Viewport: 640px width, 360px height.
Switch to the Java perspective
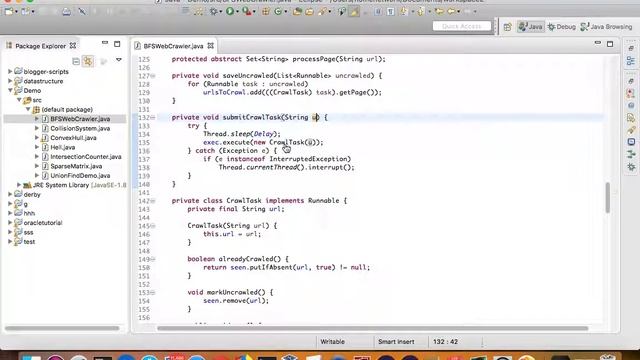coord(530,27)
